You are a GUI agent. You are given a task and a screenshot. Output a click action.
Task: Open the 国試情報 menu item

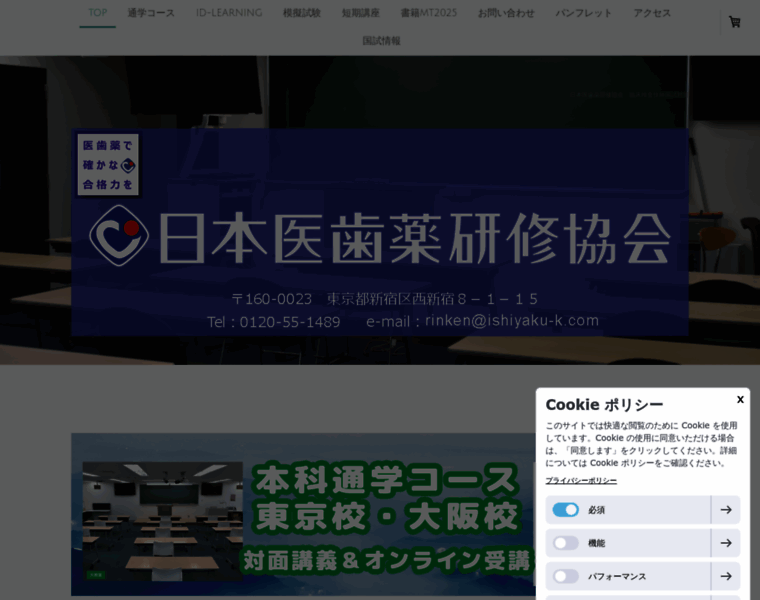click(x=381, y=41)
